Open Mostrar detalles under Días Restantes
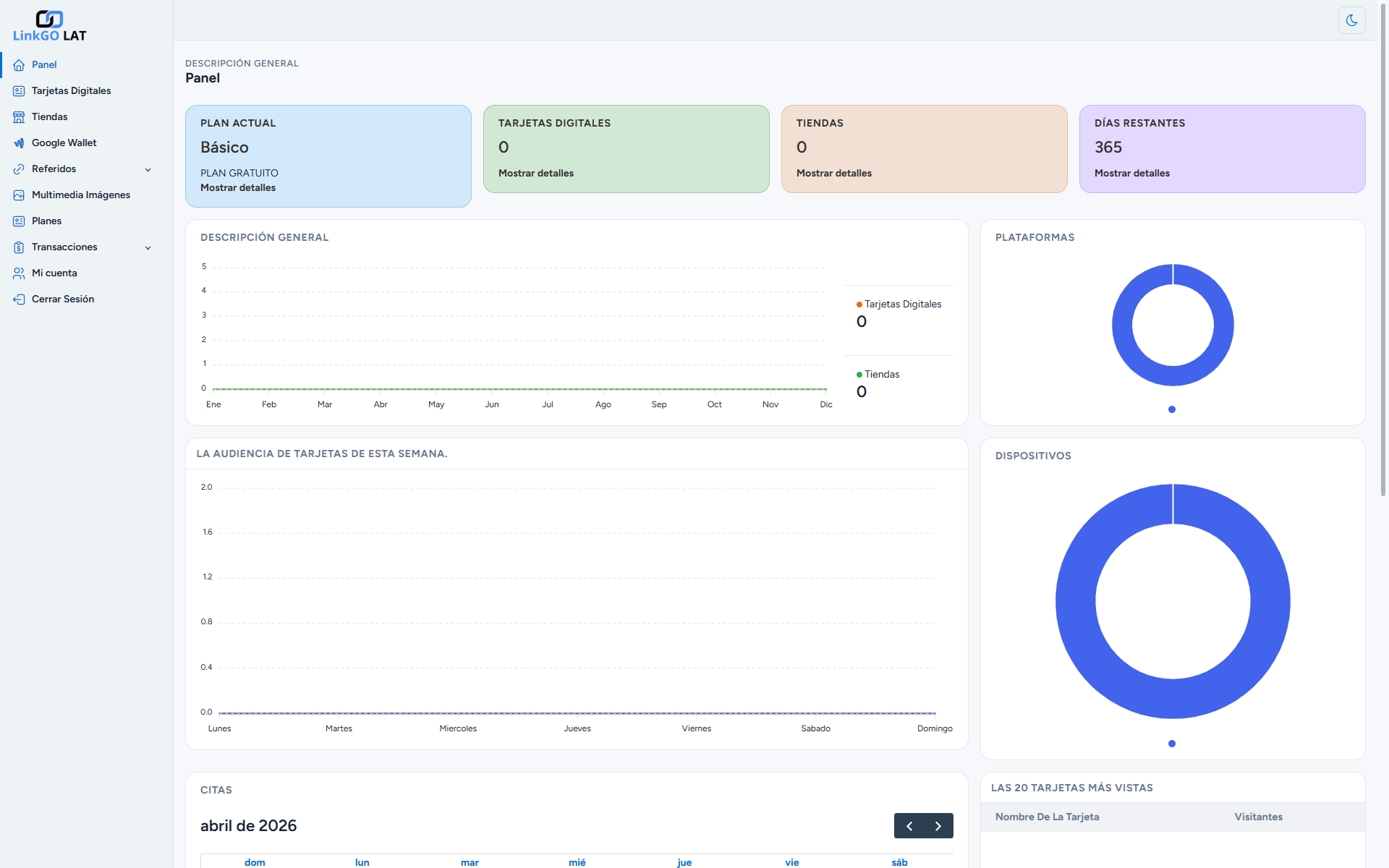This screenshot has height=868, width=1389. pyautogui.click(x=1131, y=174)
